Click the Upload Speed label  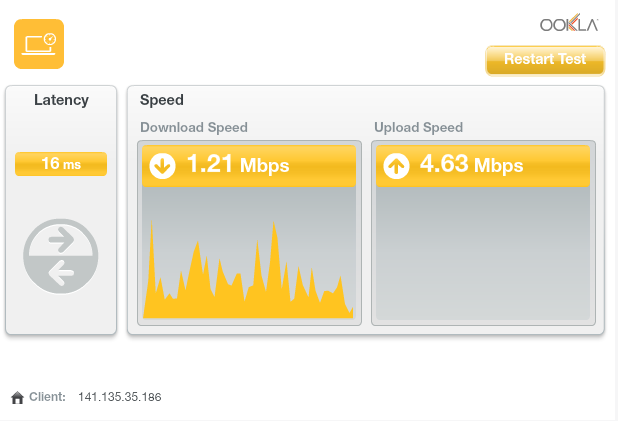pos(418,128)
